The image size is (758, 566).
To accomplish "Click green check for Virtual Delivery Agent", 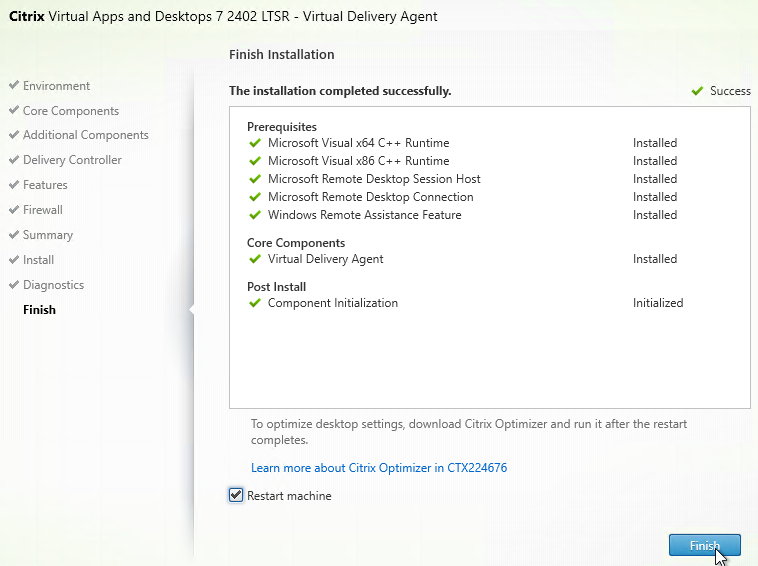I will click(x=255, y=260).
